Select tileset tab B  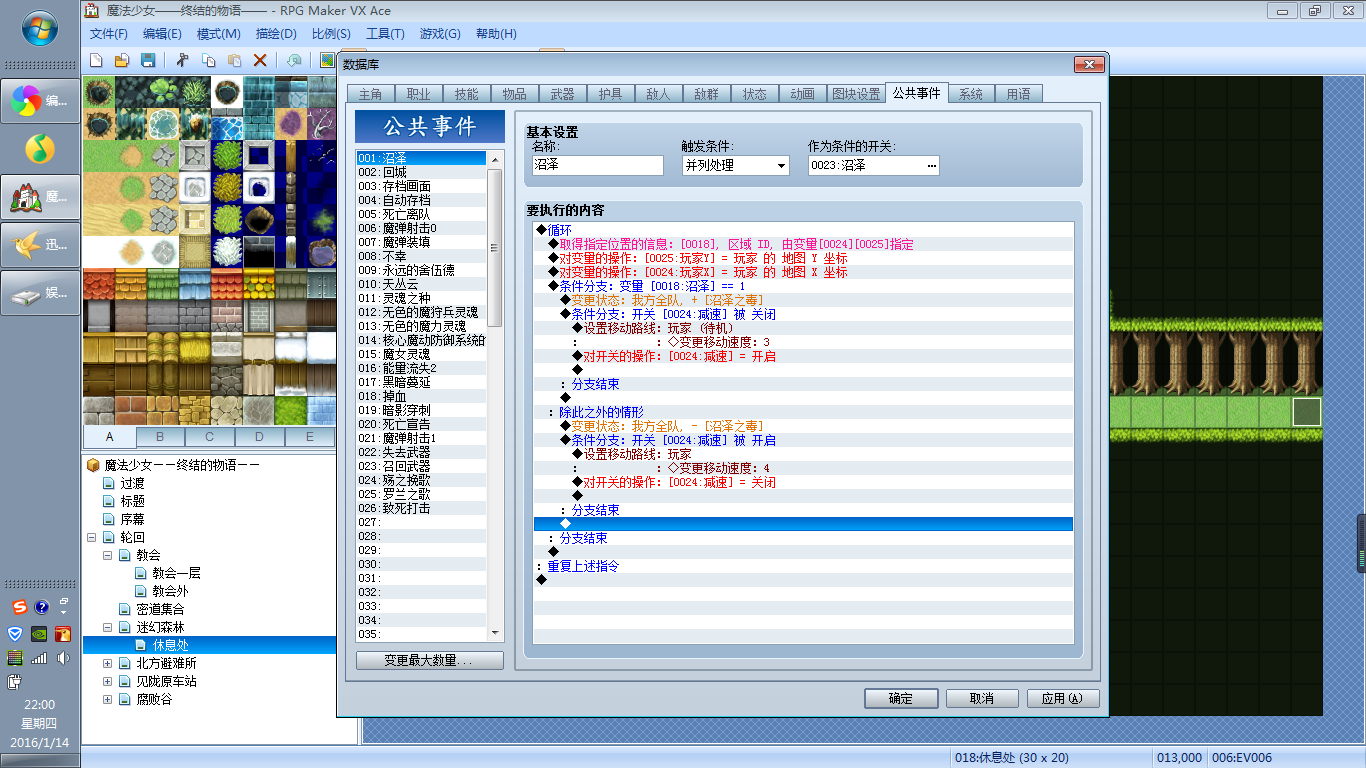(160, 436)
